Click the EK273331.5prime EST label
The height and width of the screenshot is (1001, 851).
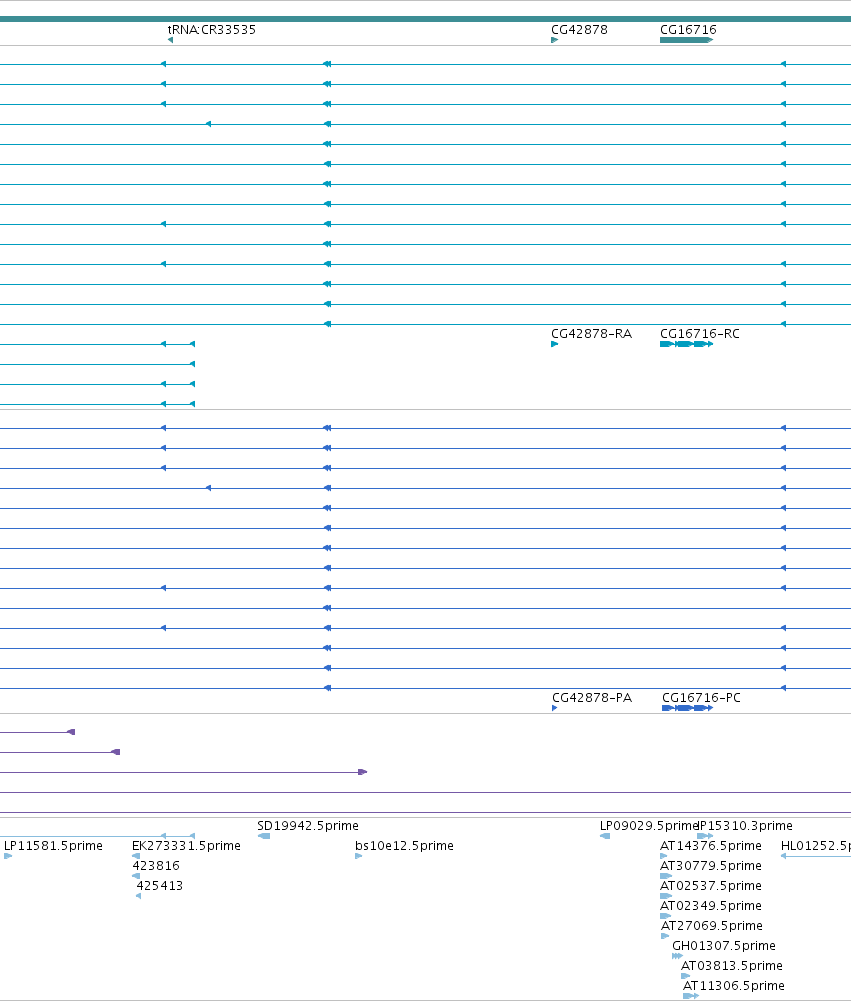186,845
